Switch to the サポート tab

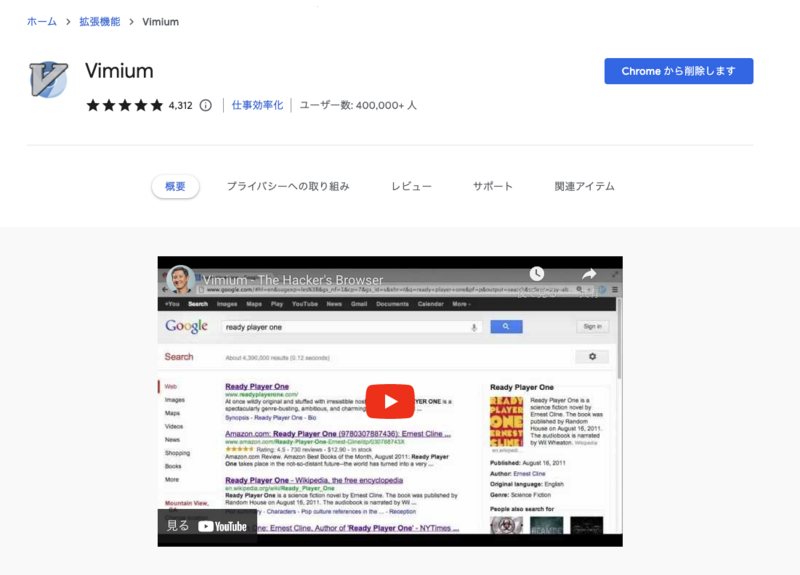click(493, 186)
